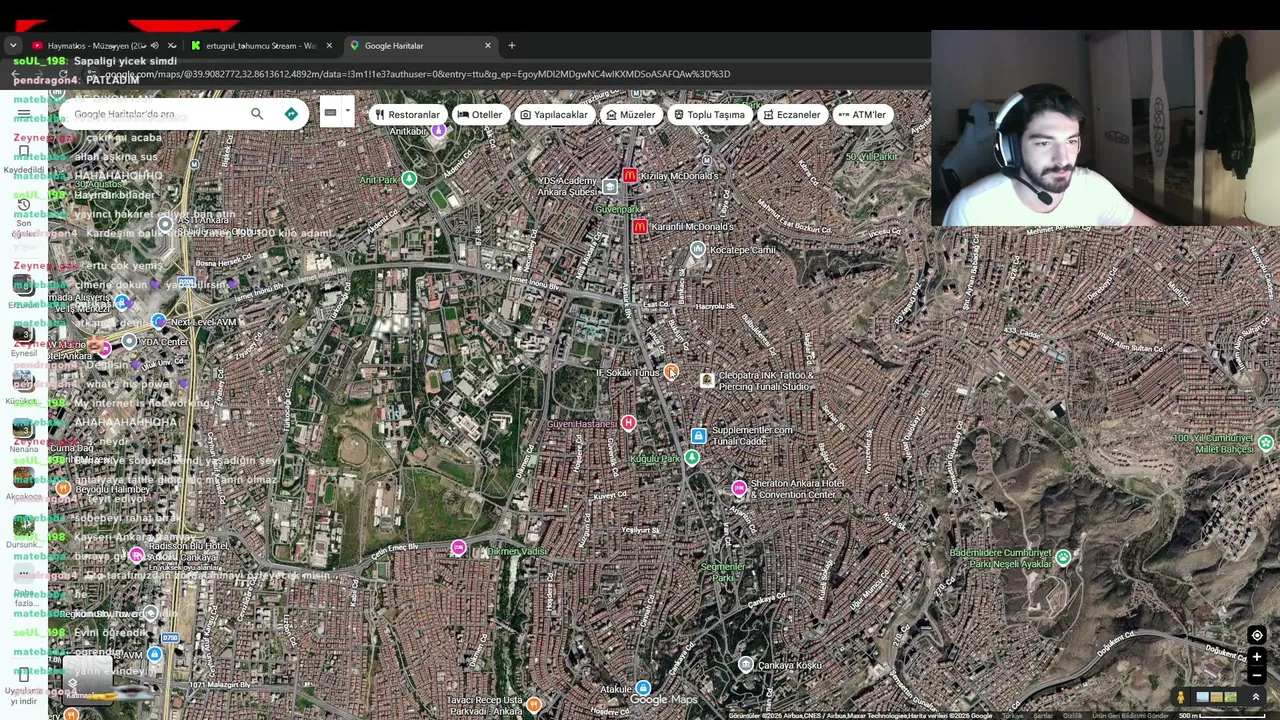The image size is (1280, 720).
Task: Close the Google Haritalar tab
Action: click(x=488, y=46)
